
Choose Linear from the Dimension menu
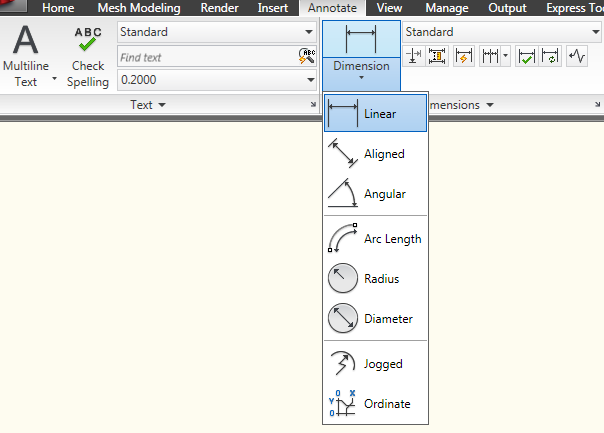(x=376, y=114)
